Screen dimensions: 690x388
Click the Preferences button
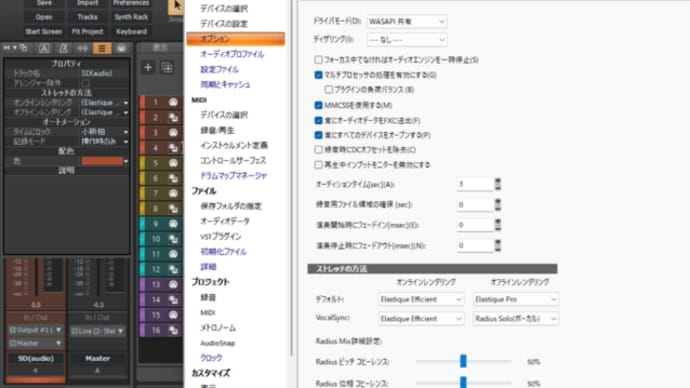[131, 3]
